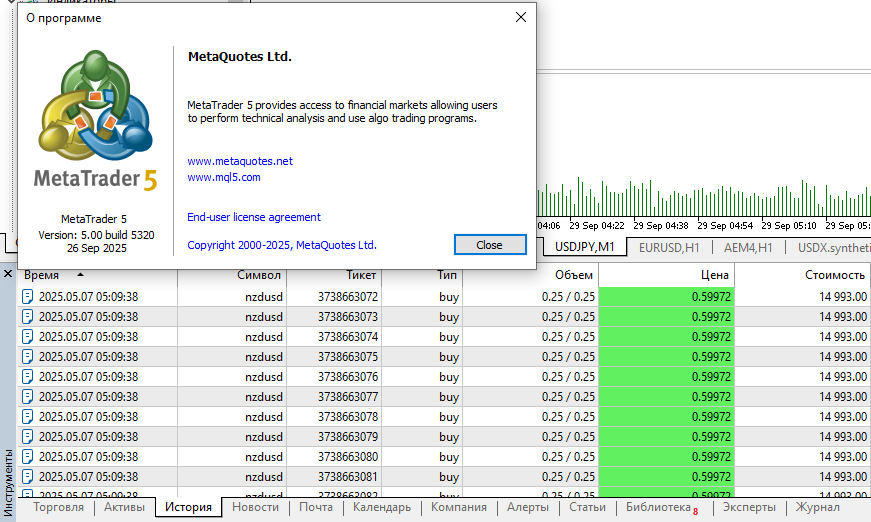
Task: Open the Торговля tab
Action: tap(58, 507)
